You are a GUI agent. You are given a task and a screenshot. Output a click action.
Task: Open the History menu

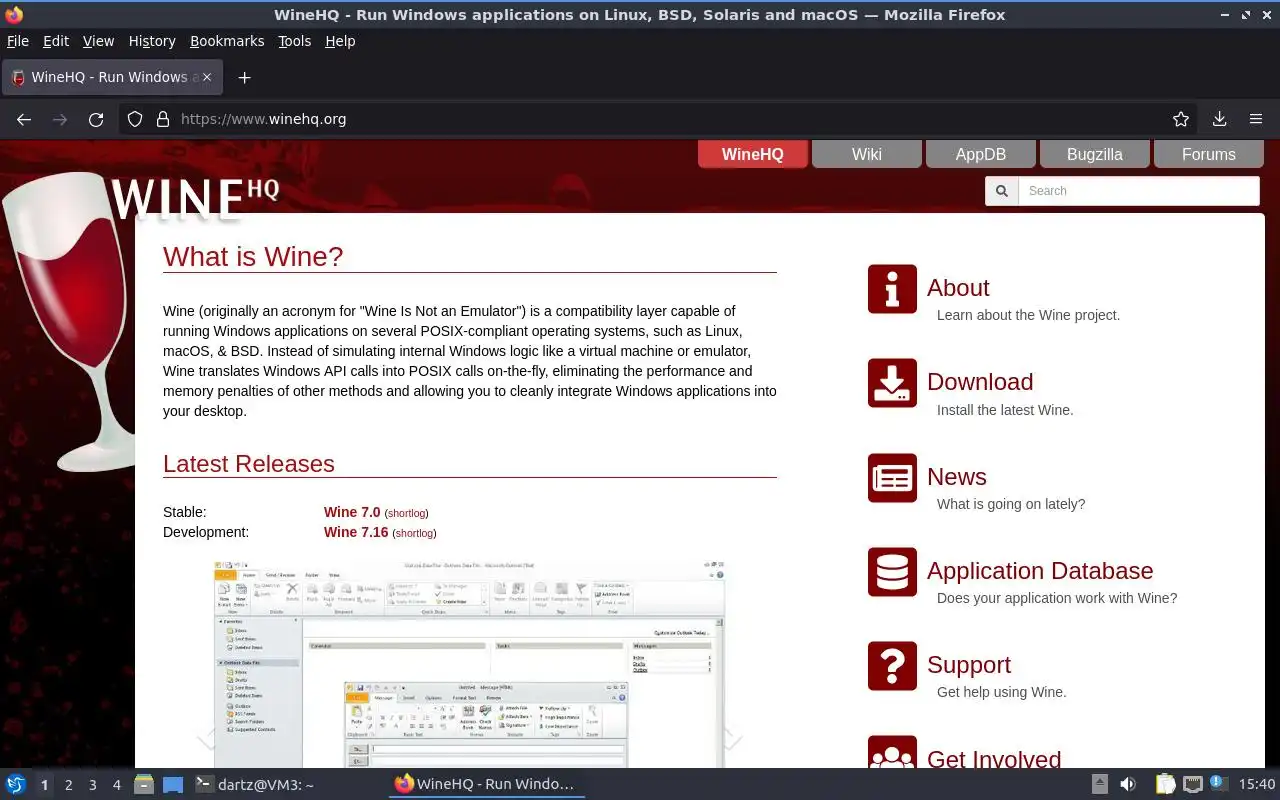coord(152,41)
